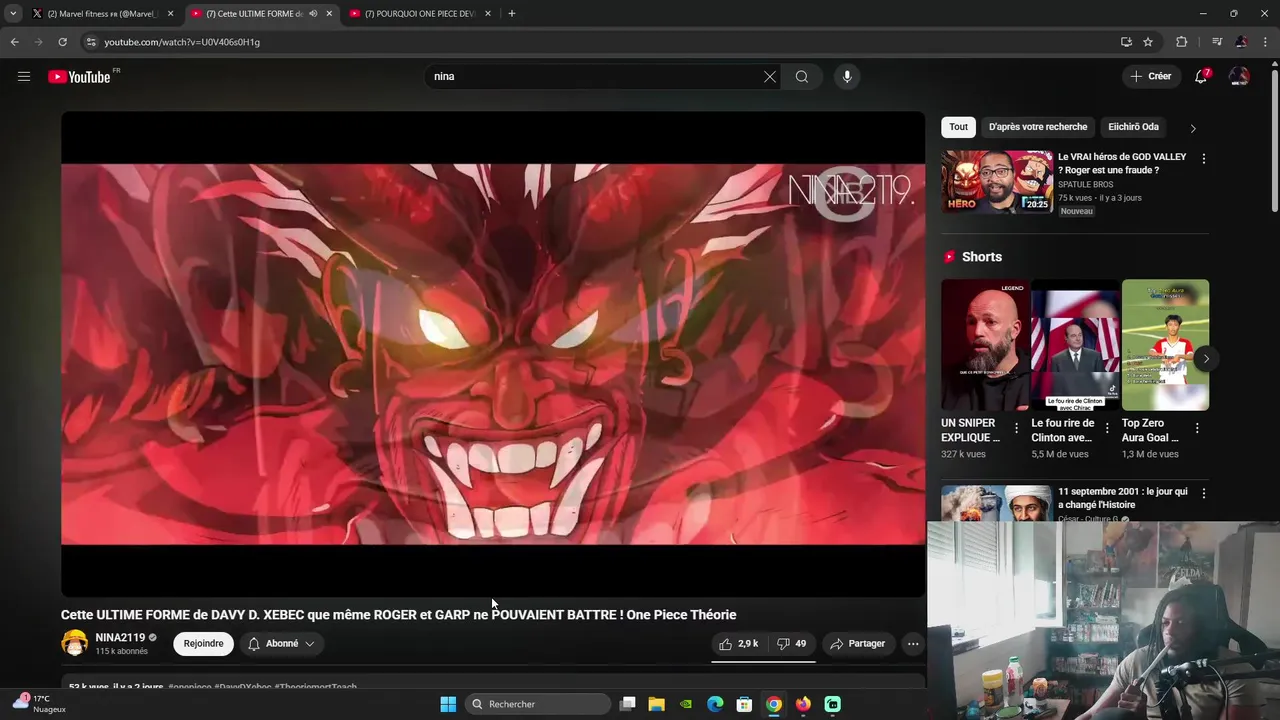The width and height of the screenshot is (1280, 720).
Task: Open the Chrome profile avatar
Action: click(1241, 42)
